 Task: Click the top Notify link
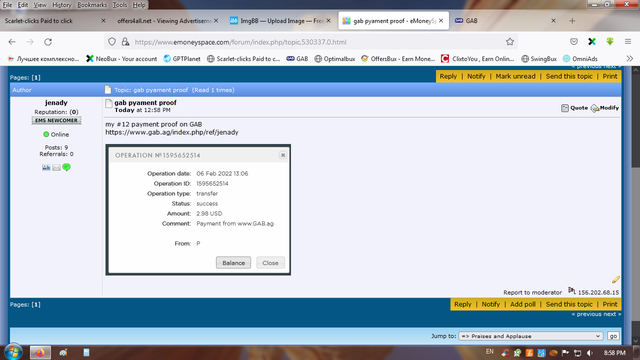pyautogui.click(x=476, y=76)
